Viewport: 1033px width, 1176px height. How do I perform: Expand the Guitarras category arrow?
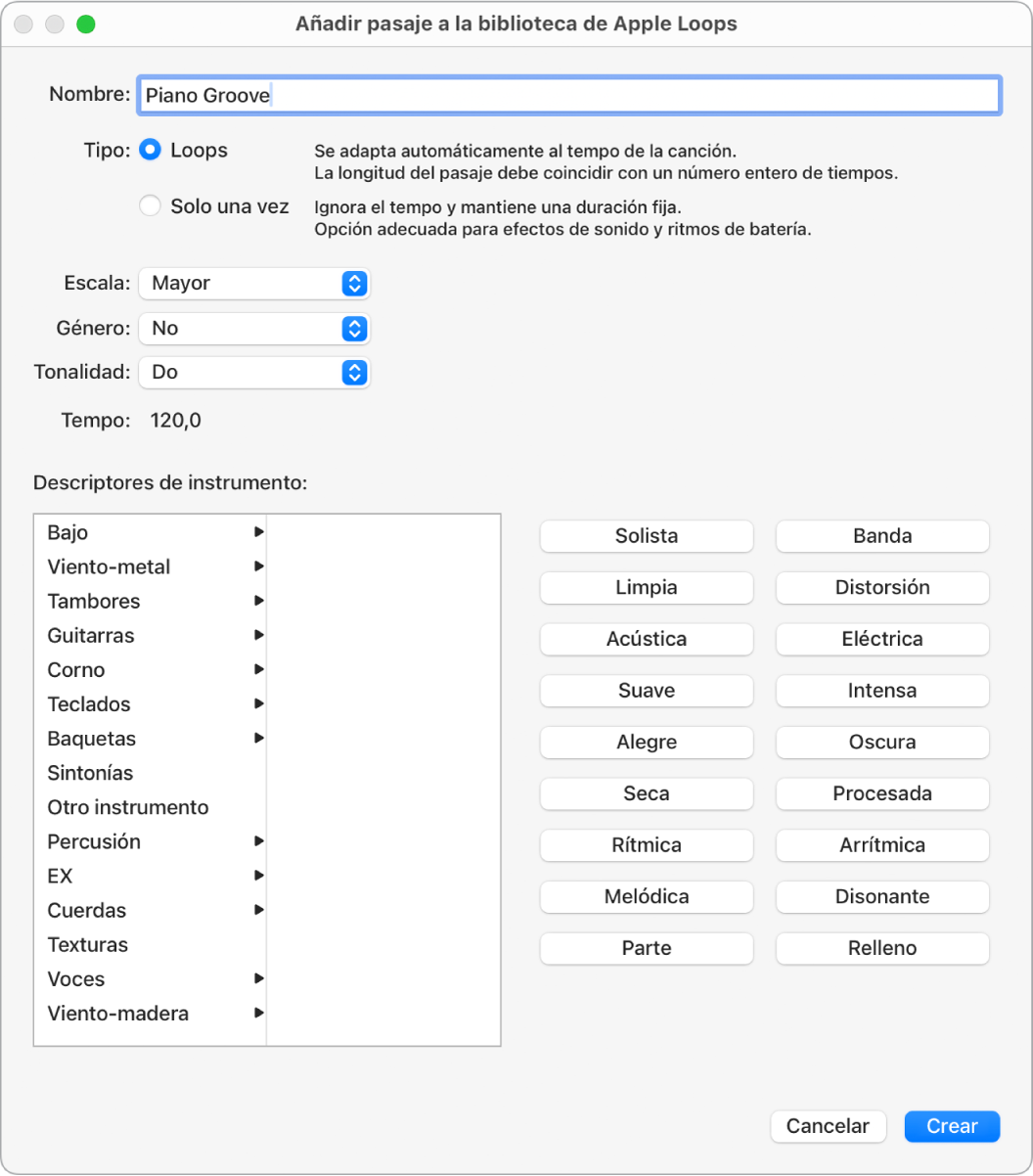259,635
